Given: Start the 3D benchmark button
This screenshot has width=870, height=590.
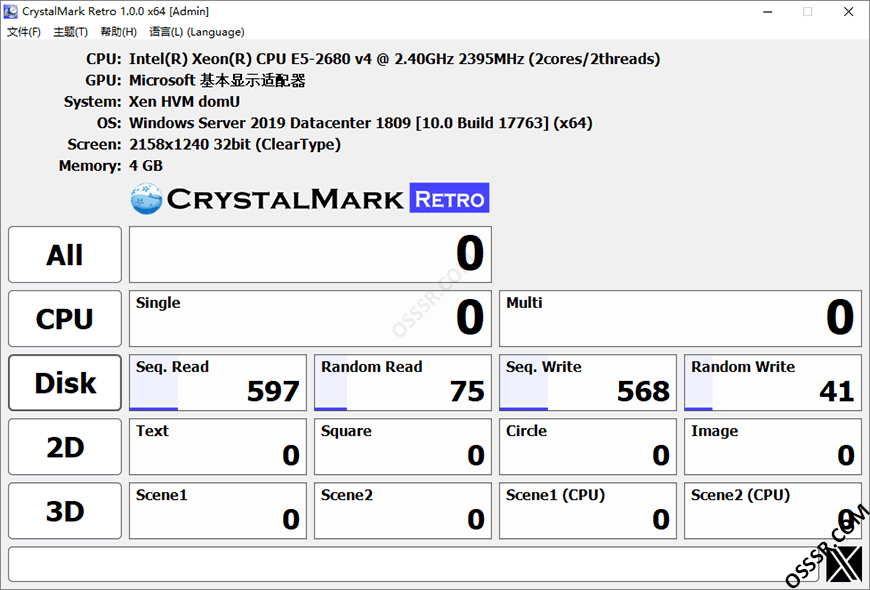Looking at the screenshot, I should 65,511.
